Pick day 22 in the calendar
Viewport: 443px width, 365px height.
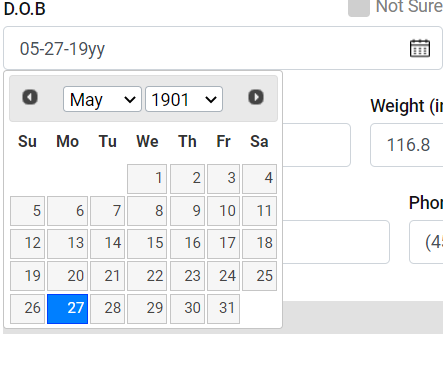(147, 276)
